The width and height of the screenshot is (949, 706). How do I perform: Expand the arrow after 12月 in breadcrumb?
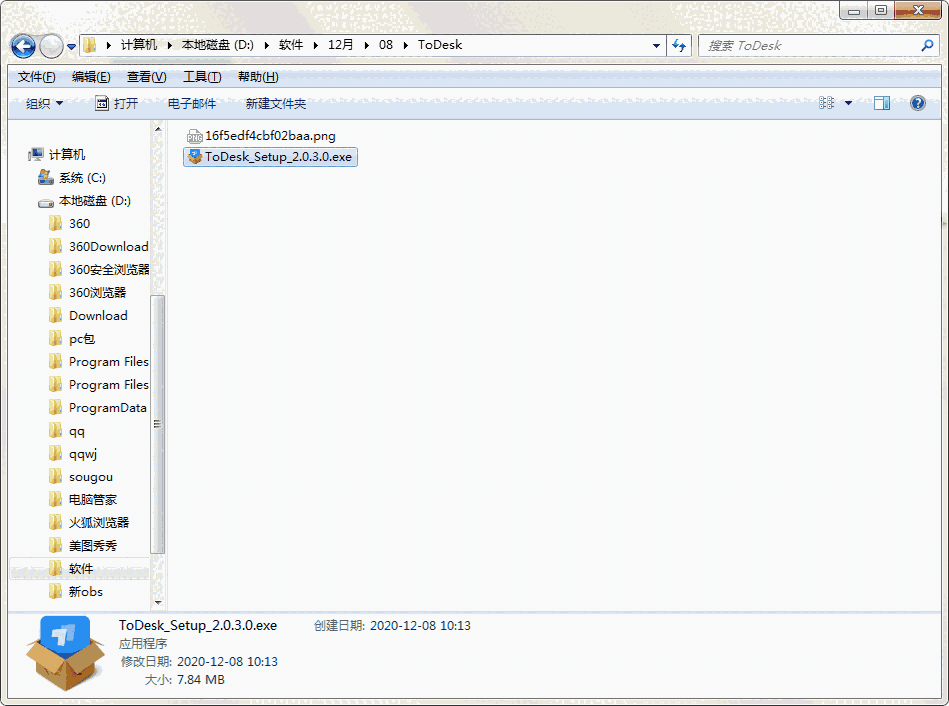366,45
